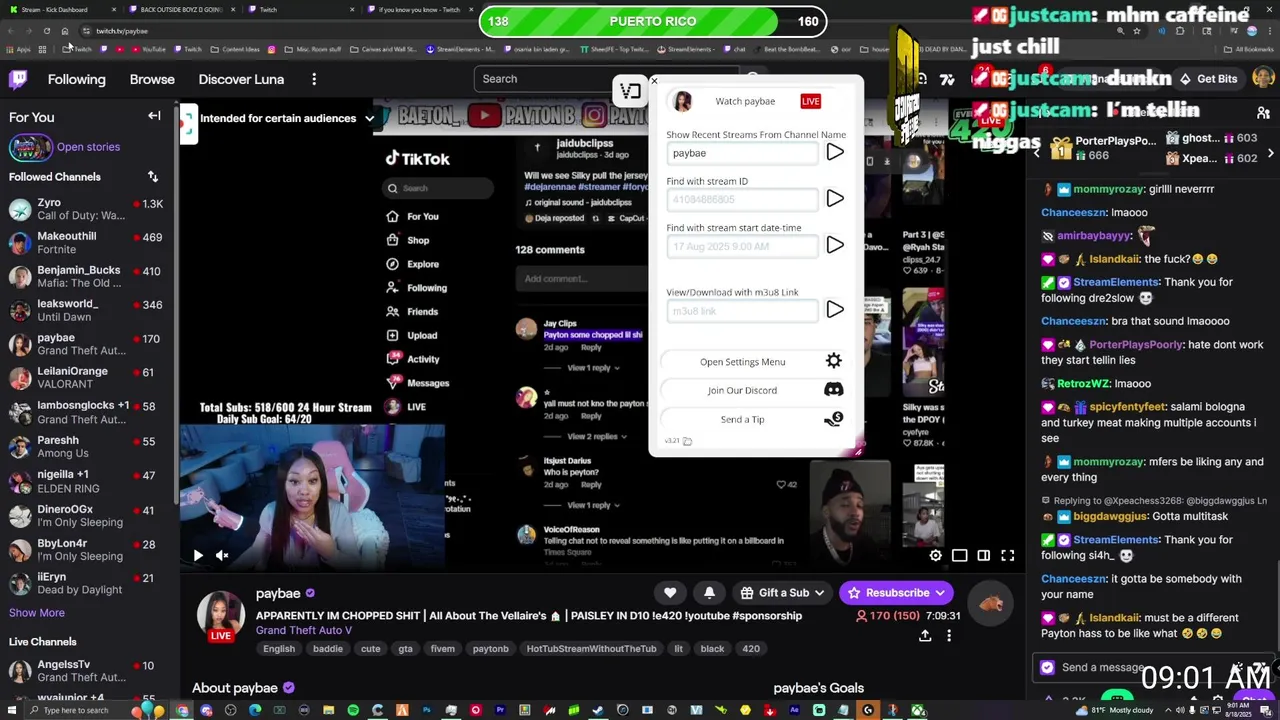Viewport: 1280px width, 720px height.
Task: Open Spotify from the taskbar
Action: 353,711
